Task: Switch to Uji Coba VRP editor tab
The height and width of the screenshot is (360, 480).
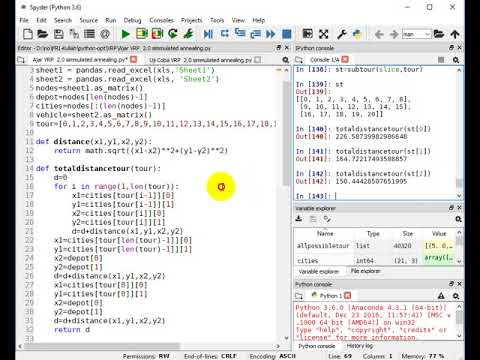Action: click(200, 60)
